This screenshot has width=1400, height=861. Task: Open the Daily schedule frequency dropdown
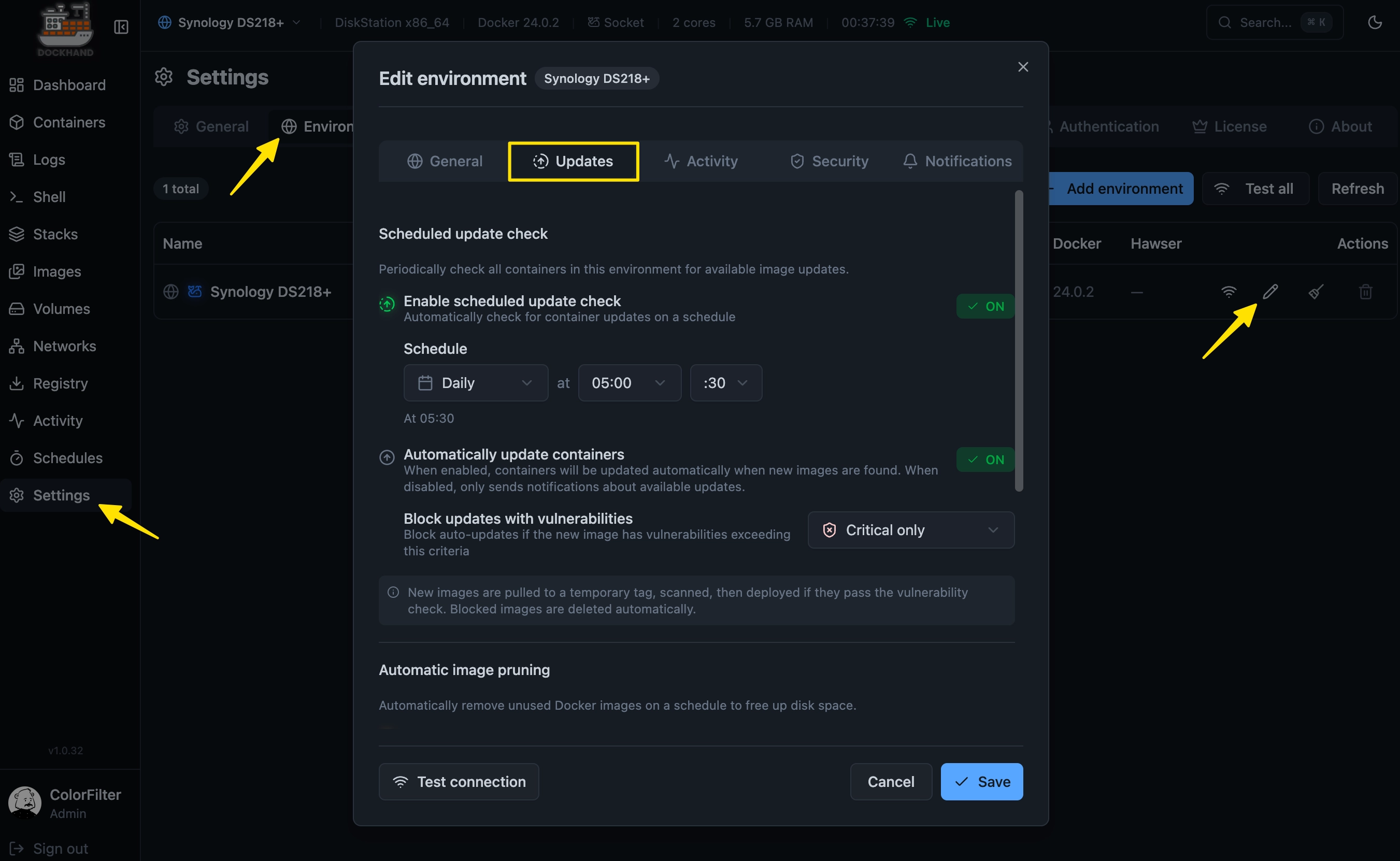(476, 383)
